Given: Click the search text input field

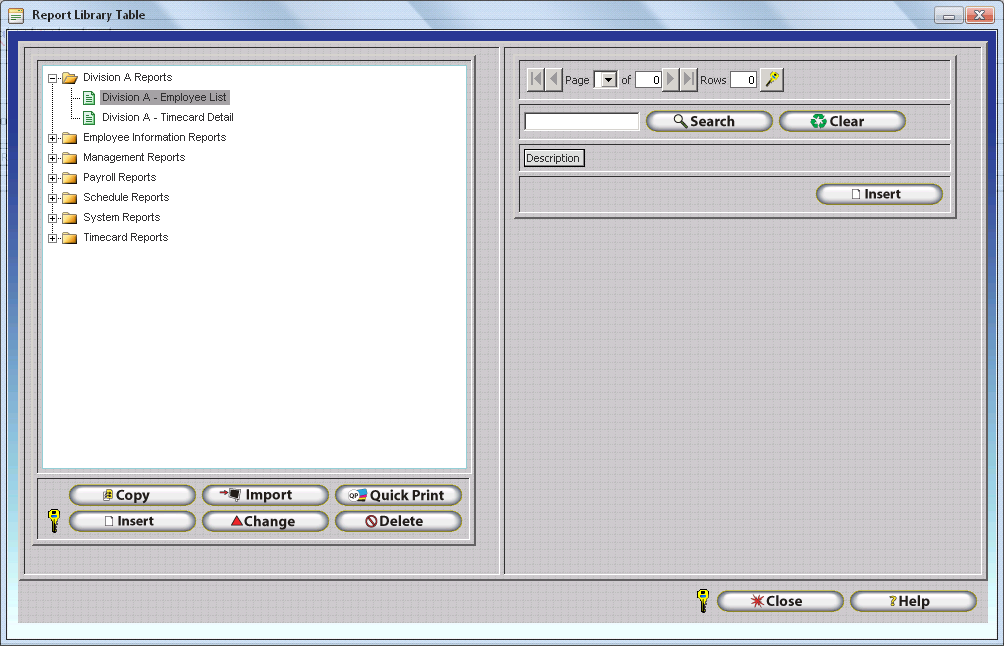Looking at the screenshot, I should click(x=581, y=121).
